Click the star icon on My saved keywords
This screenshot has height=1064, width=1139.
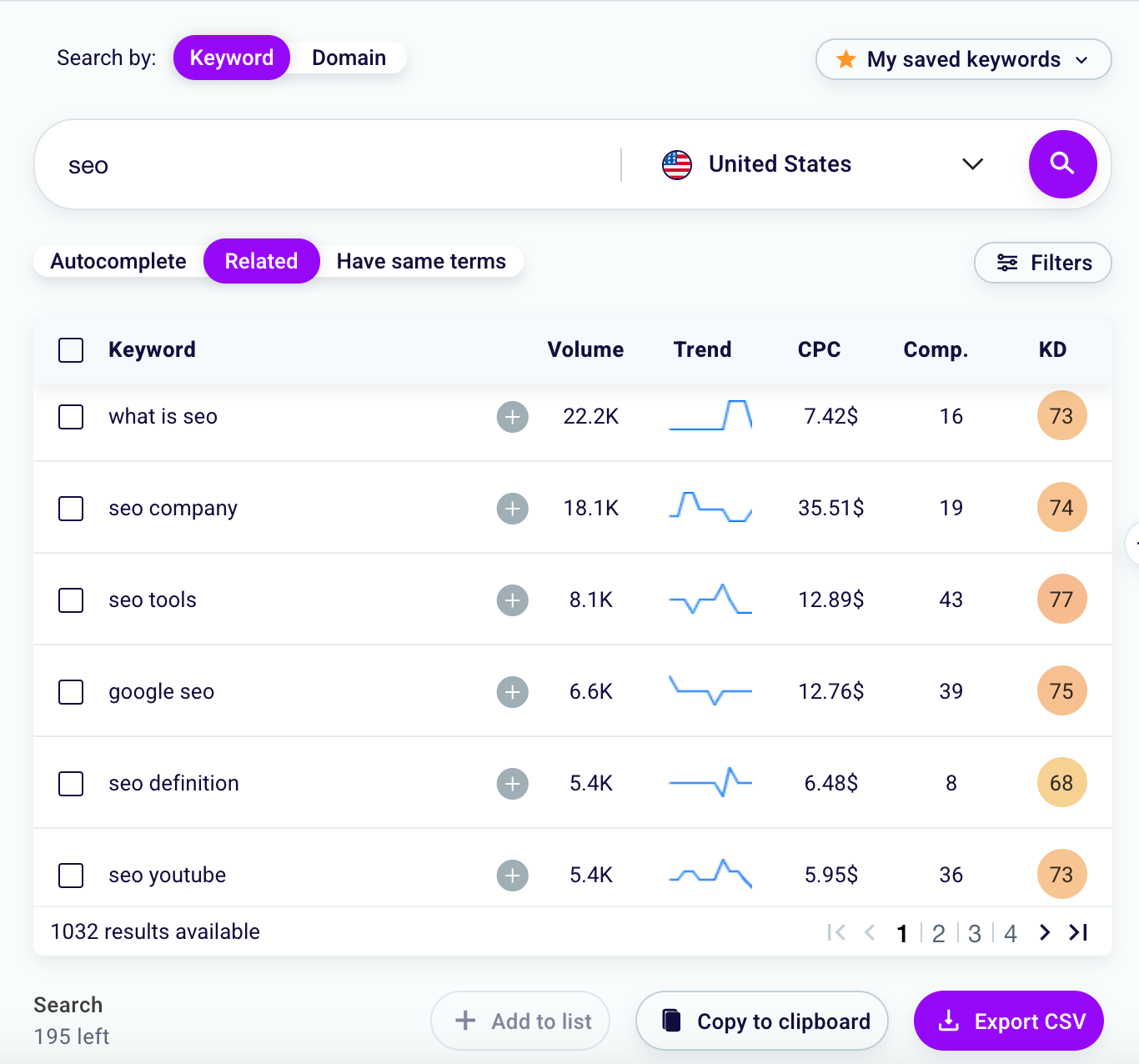click(845, 59)
